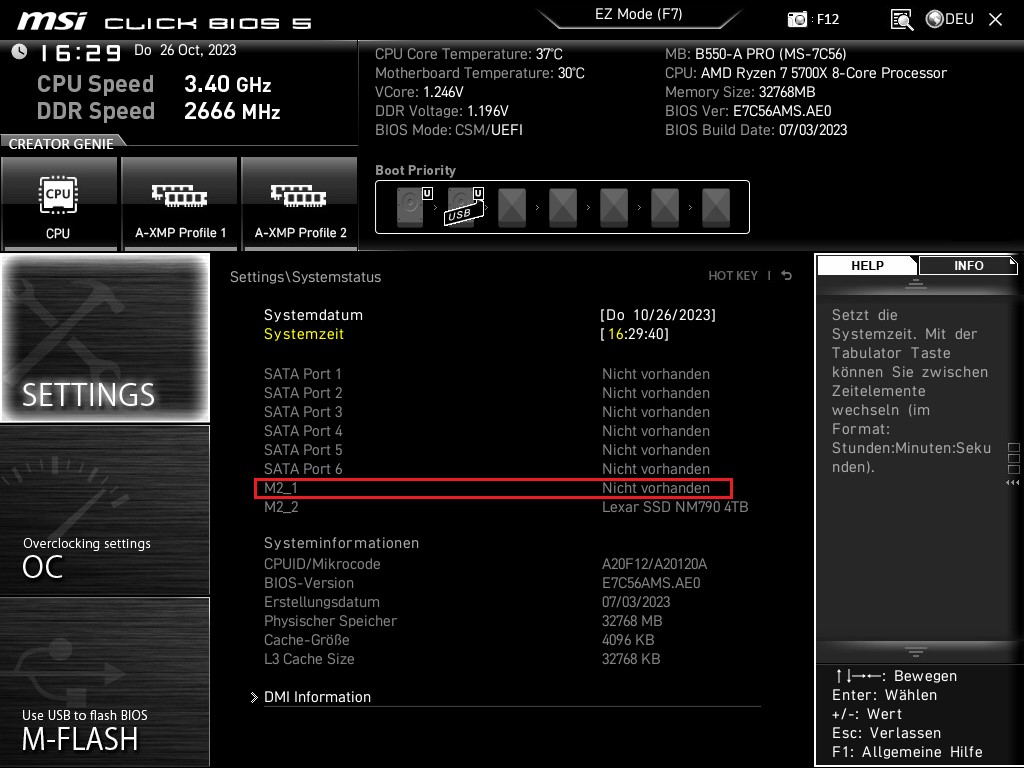Click the Systeminformationen heading

(341, 543)
